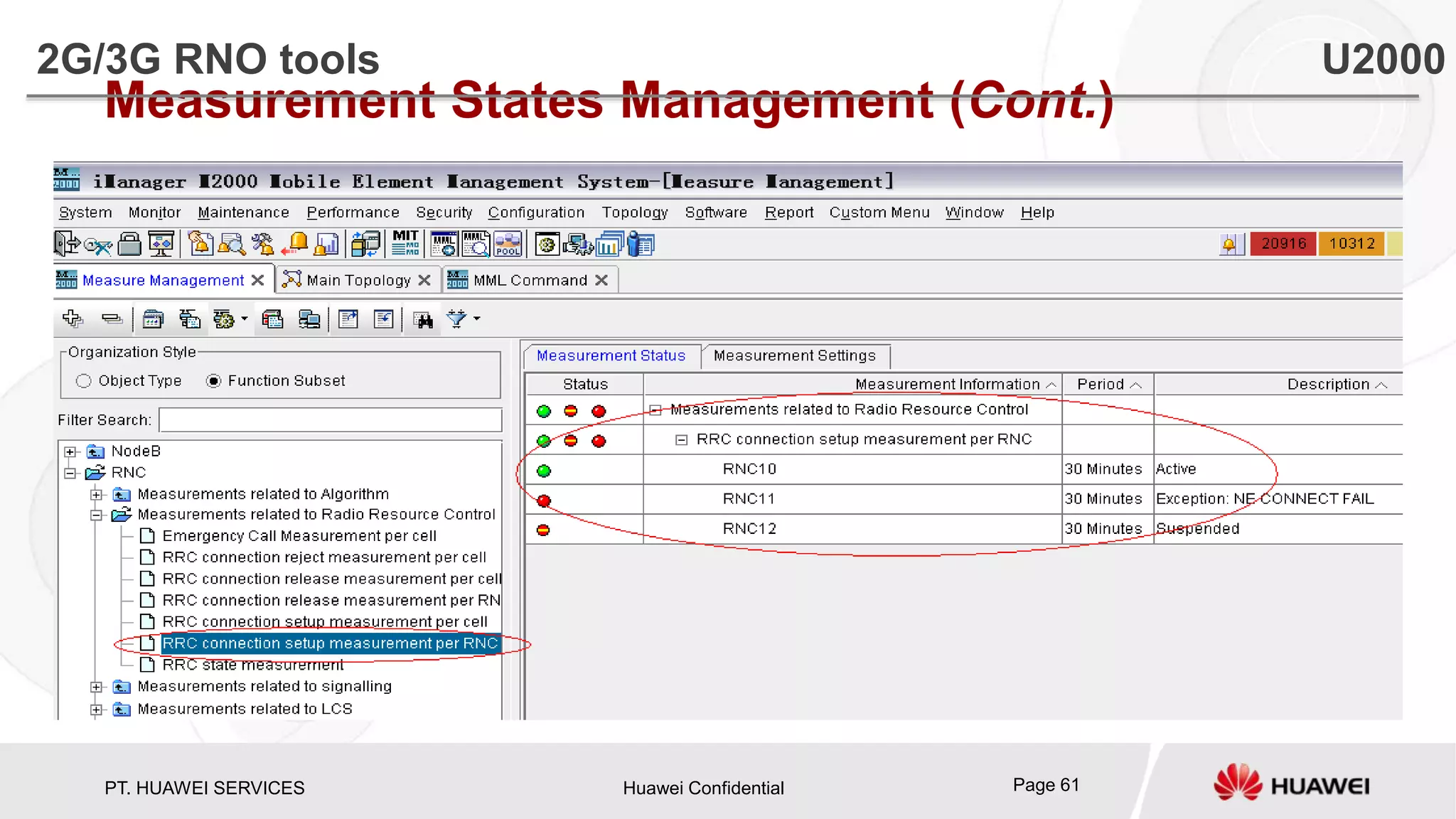1456x819 pixels.
Task: Select the Function Subset radio button
Action: (213, 381)
